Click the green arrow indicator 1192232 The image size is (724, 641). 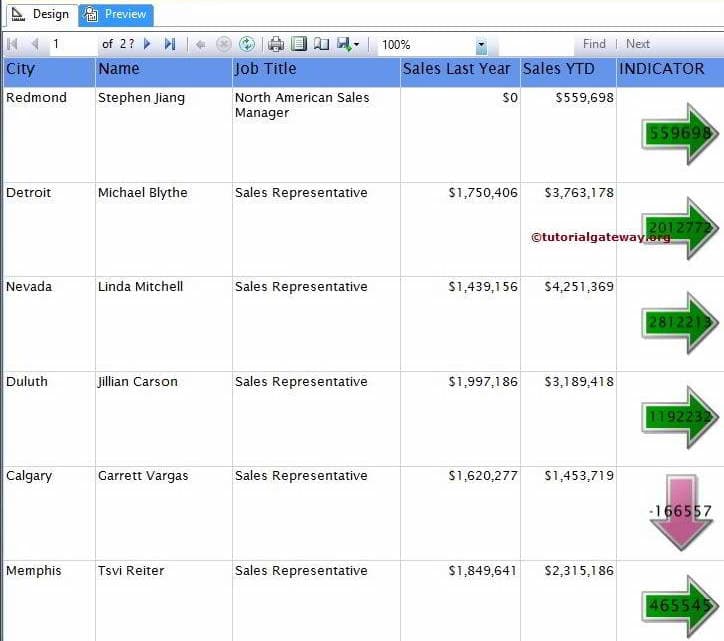click(x=680, y=417)
